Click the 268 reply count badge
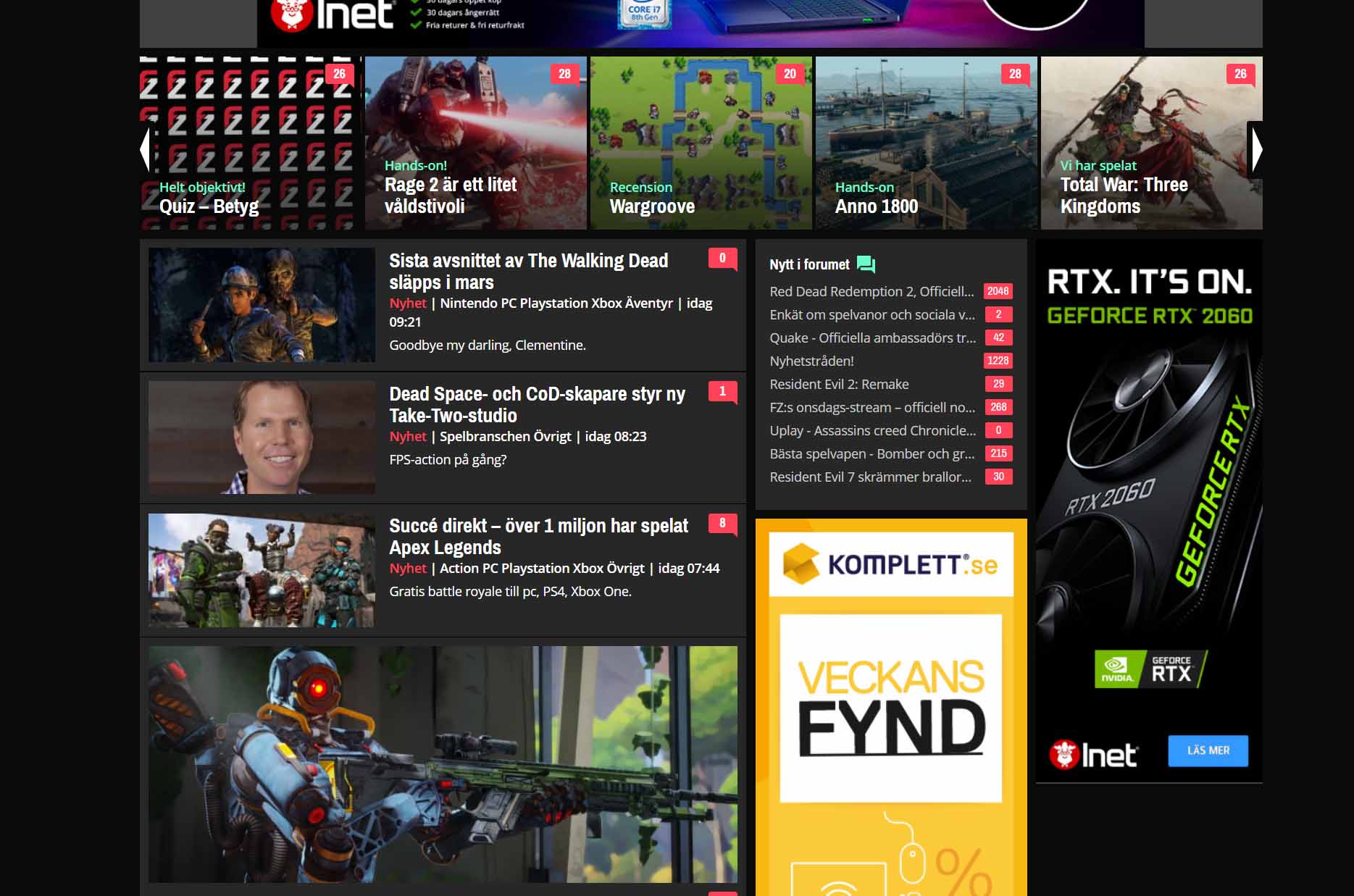The width and height of the screenshot is (1354, 896). 998,407
